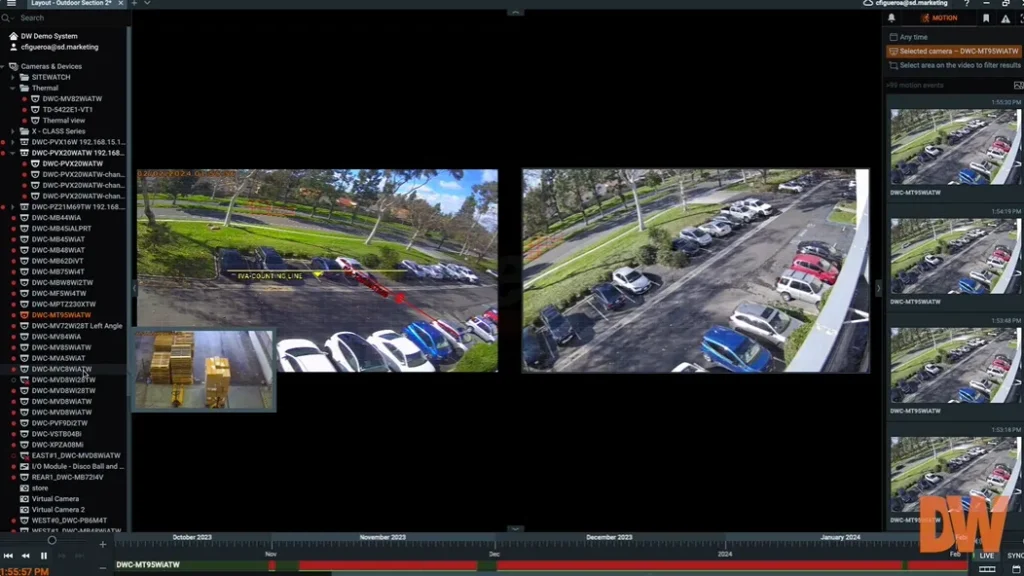Open the 1:53:48 PM motion event thumbnail

click(x=954, y=365)
